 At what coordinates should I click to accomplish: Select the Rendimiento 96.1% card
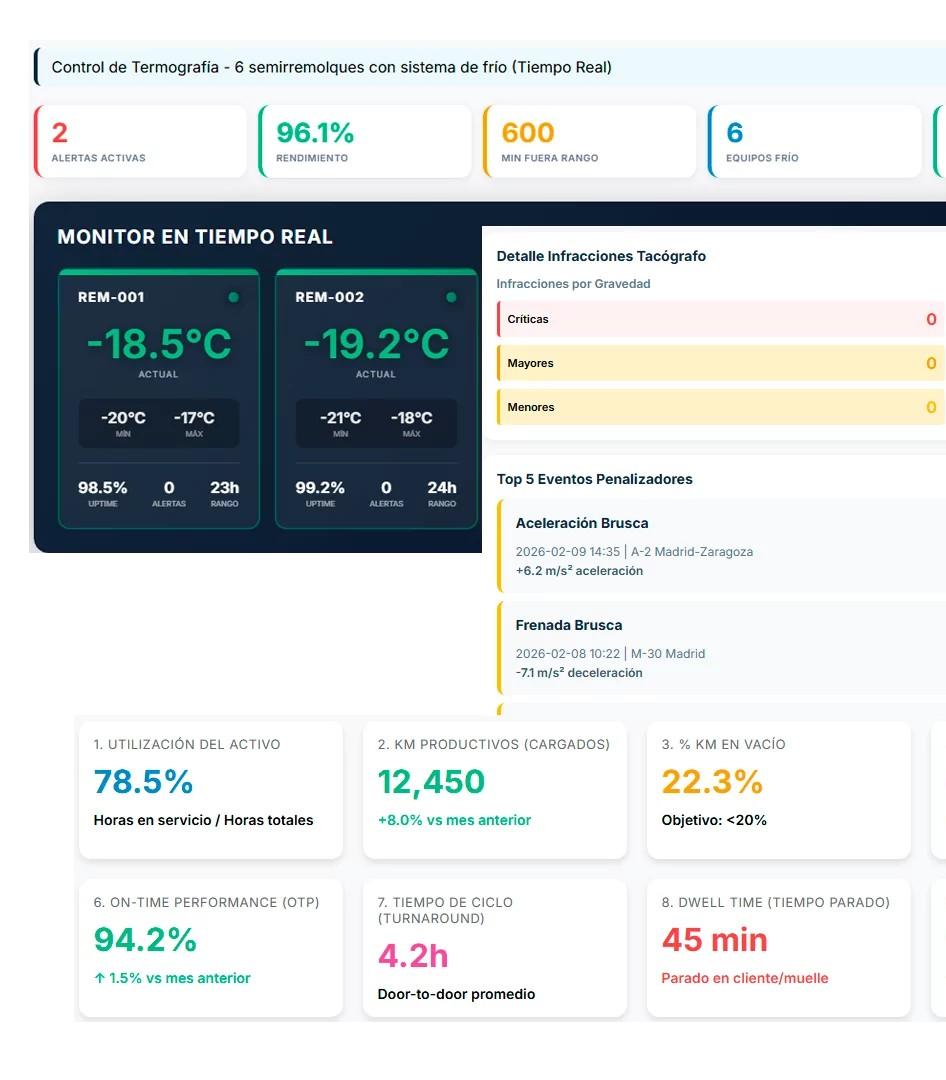point(365,141)
